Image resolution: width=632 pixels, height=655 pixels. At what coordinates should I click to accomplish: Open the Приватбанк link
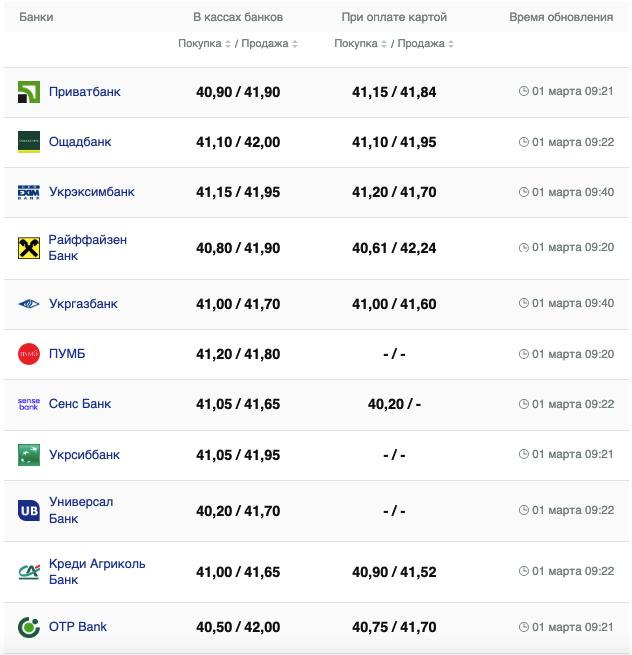(x=84, y=92)
